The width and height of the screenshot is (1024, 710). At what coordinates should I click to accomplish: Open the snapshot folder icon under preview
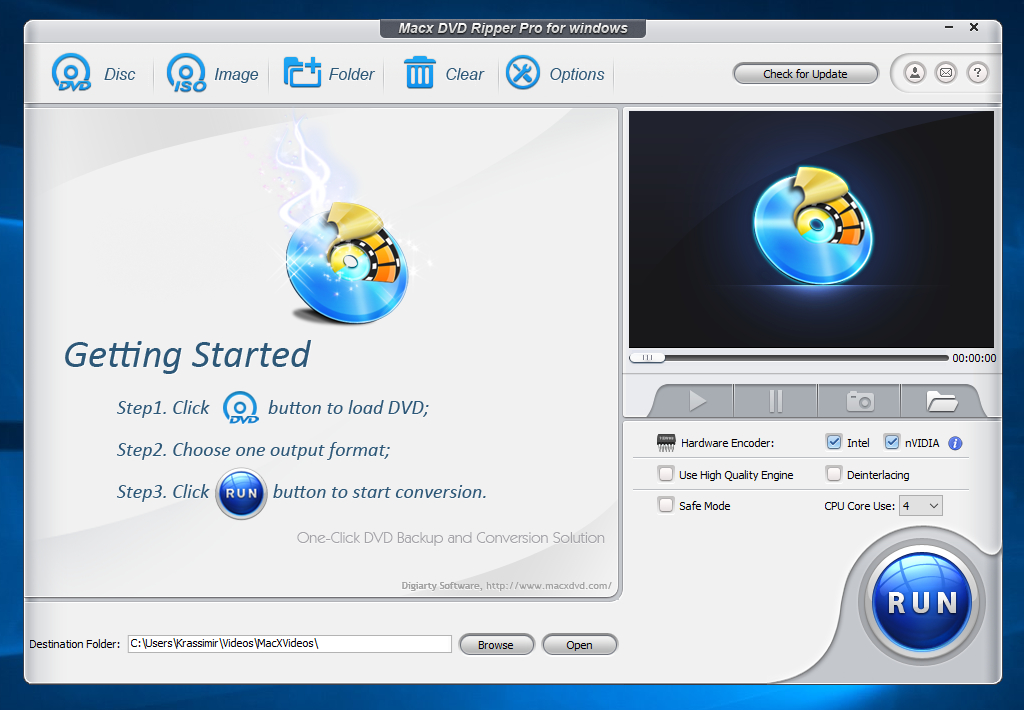point(942,401)
